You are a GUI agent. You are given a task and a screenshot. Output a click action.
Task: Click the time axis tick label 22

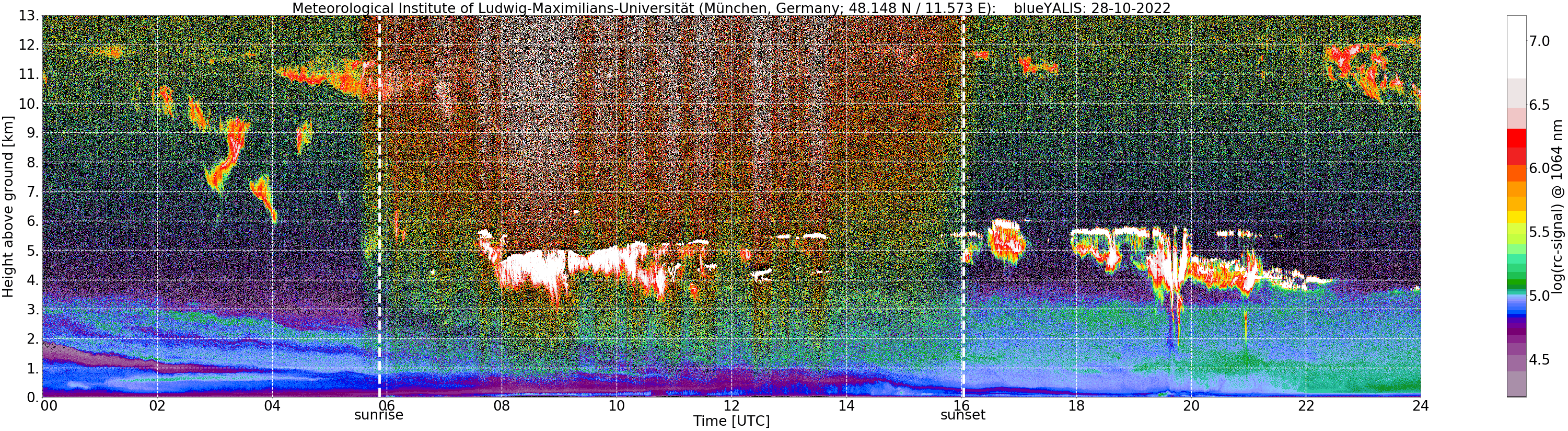tap(1306, 405)
